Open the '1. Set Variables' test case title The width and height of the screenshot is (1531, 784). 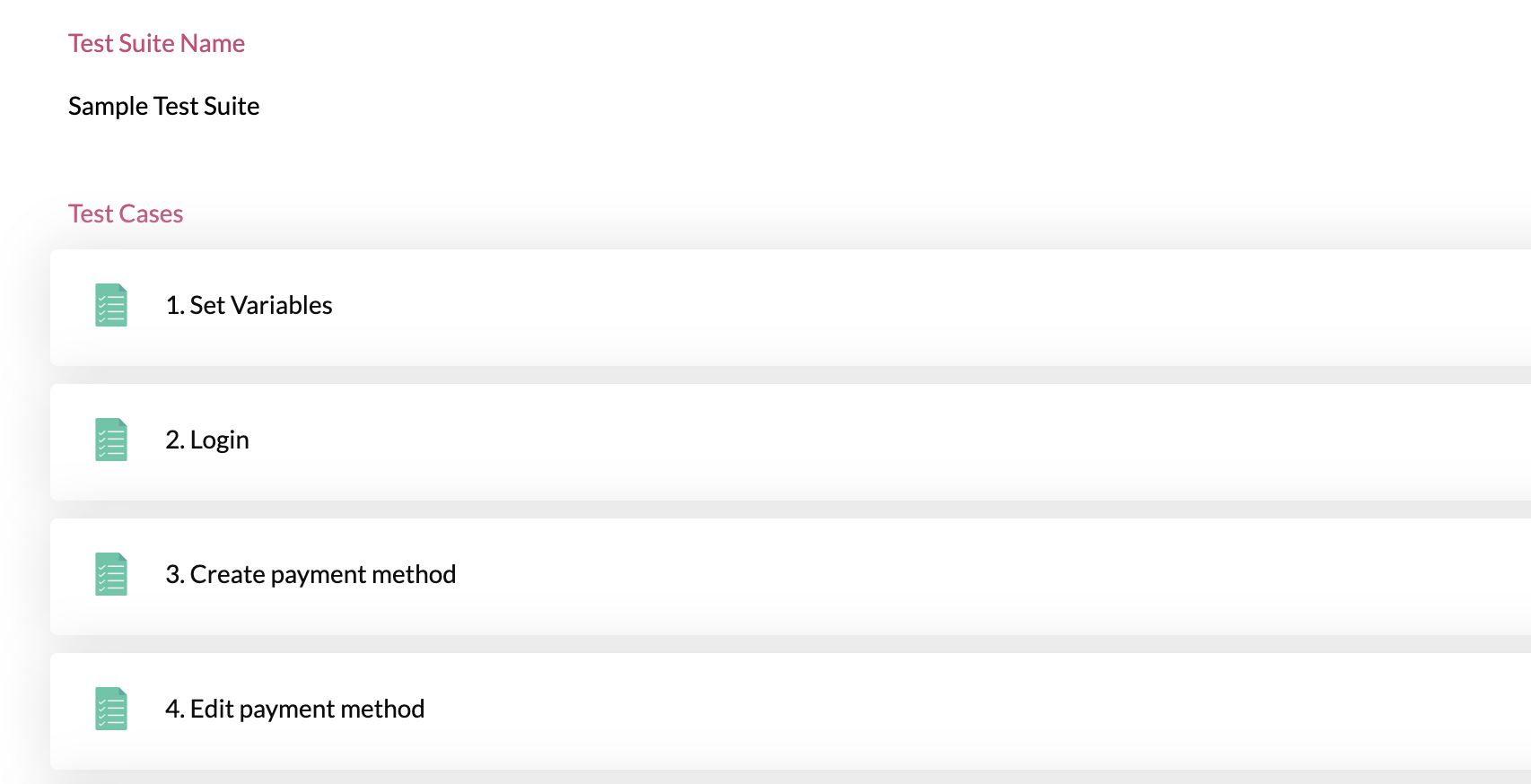click(x=249, y=305)
